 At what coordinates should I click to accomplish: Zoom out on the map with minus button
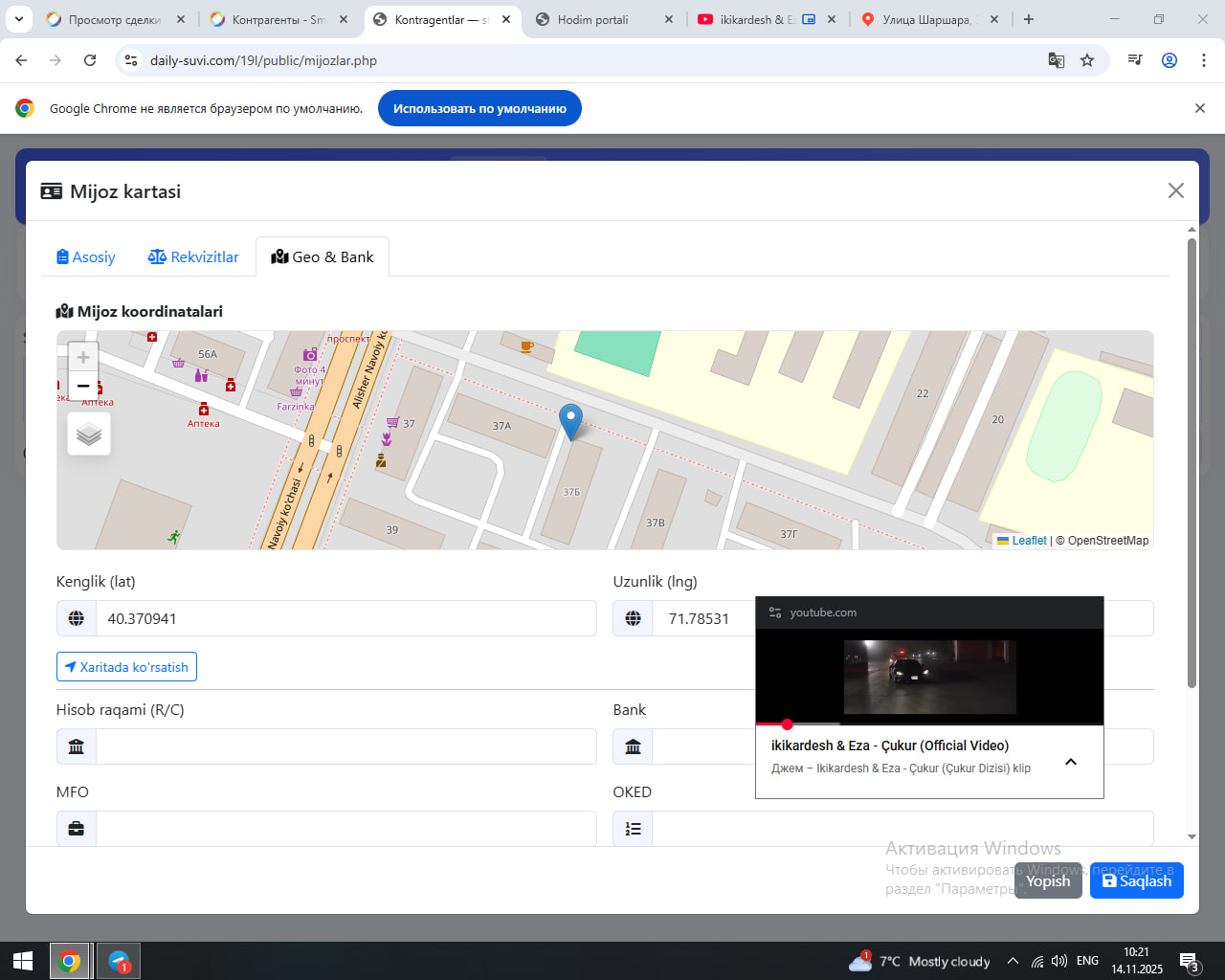(x=83, y=386)
